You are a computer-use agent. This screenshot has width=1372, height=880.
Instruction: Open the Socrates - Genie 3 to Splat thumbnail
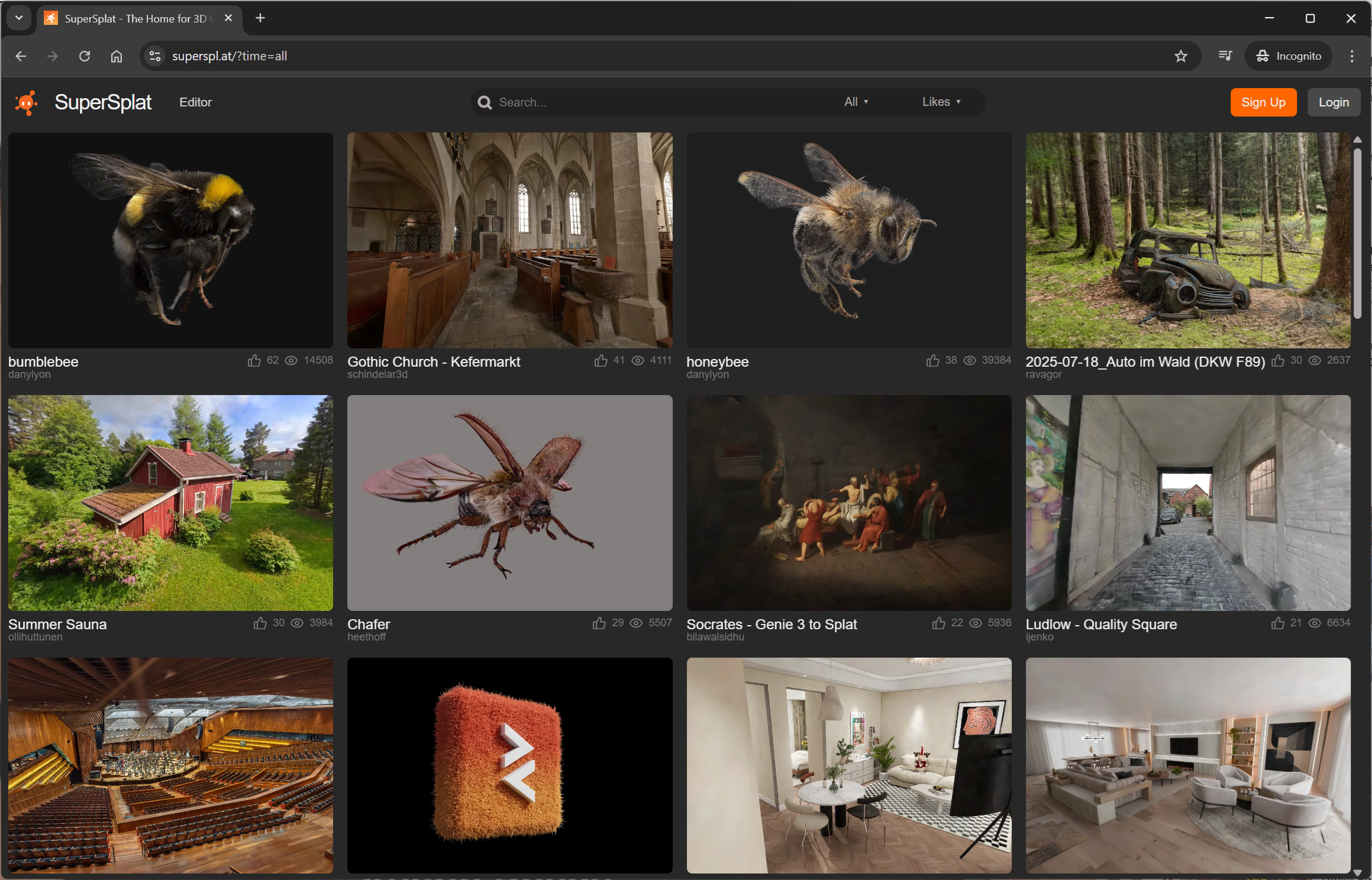tap(848, 503)
